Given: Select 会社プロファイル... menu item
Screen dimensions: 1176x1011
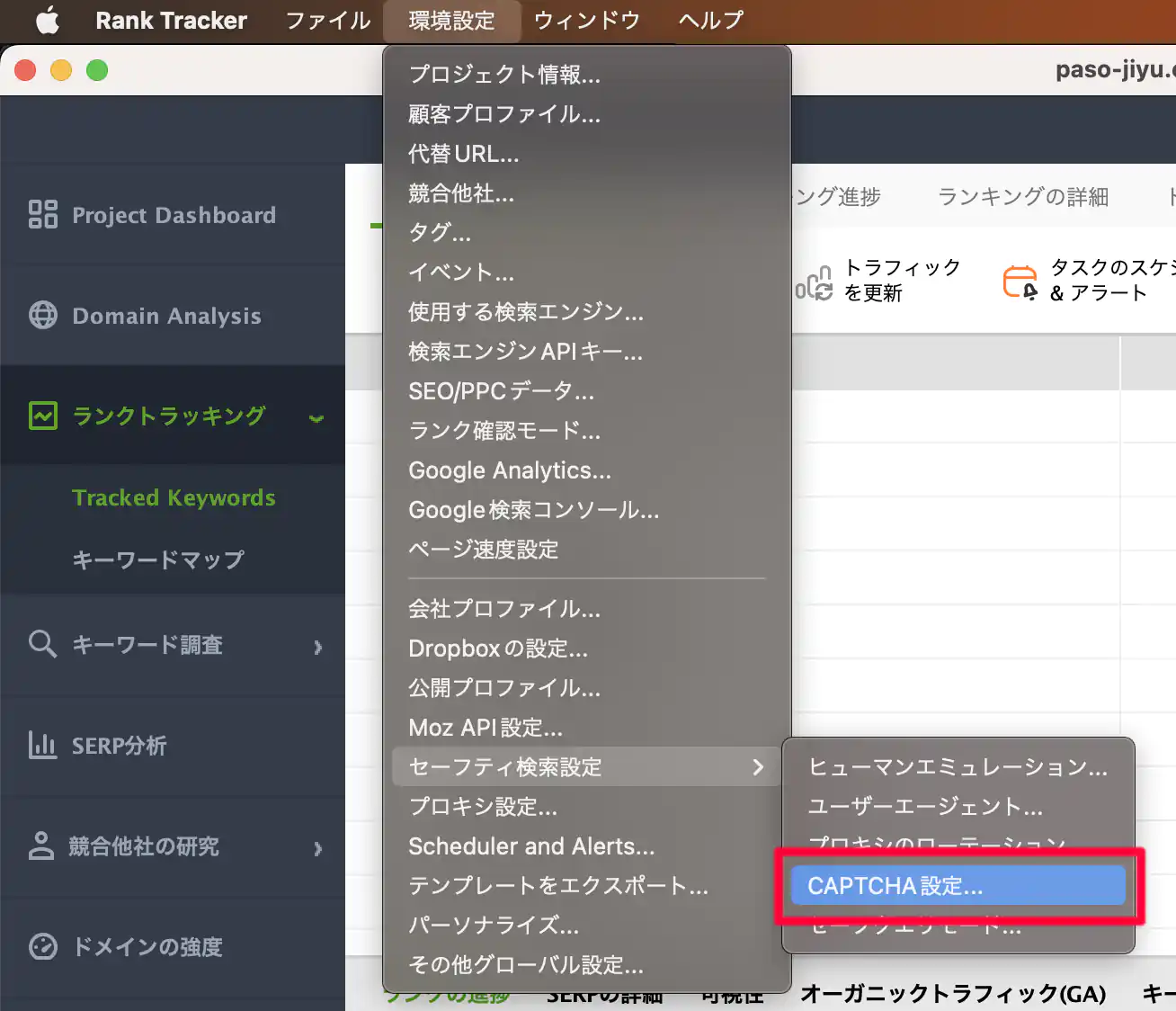Looking at the screenshot, I should pos(587,608).
